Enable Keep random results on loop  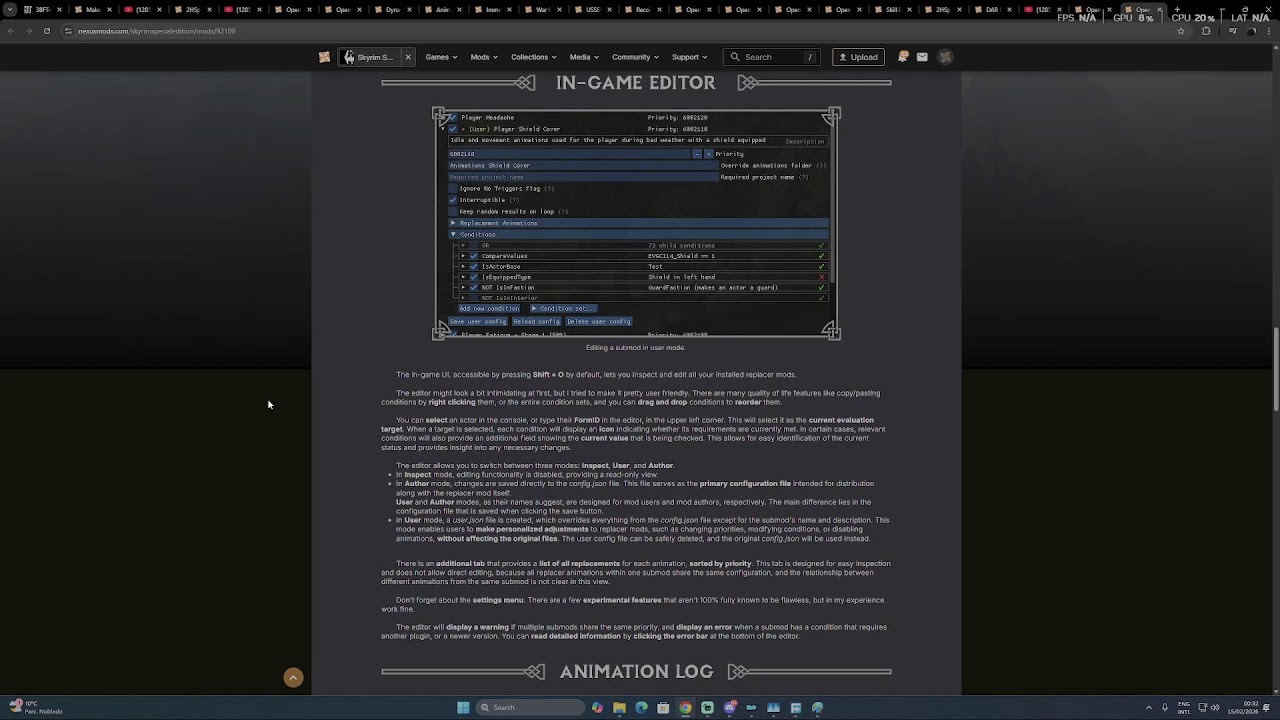click(453, 211)
